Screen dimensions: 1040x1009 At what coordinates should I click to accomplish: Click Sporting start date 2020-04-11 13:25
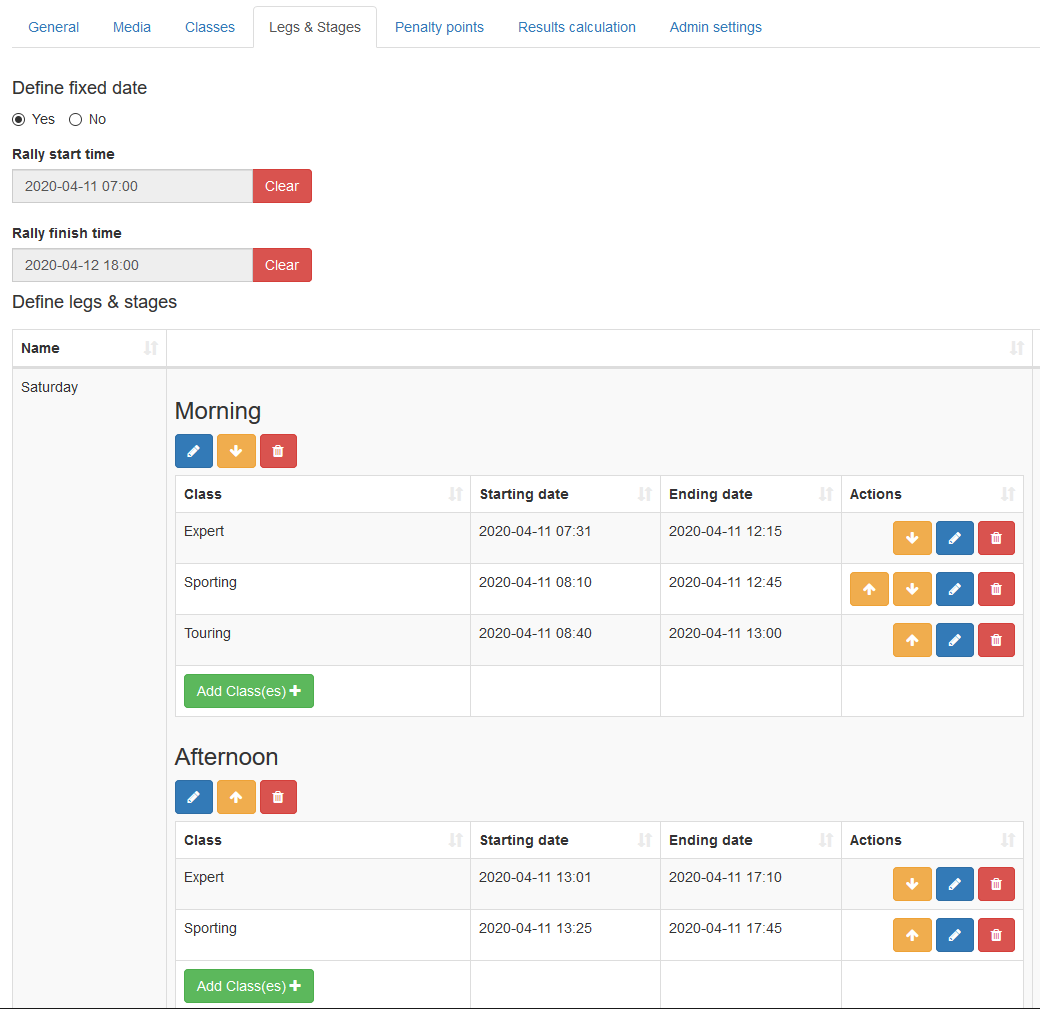[535, 929]
